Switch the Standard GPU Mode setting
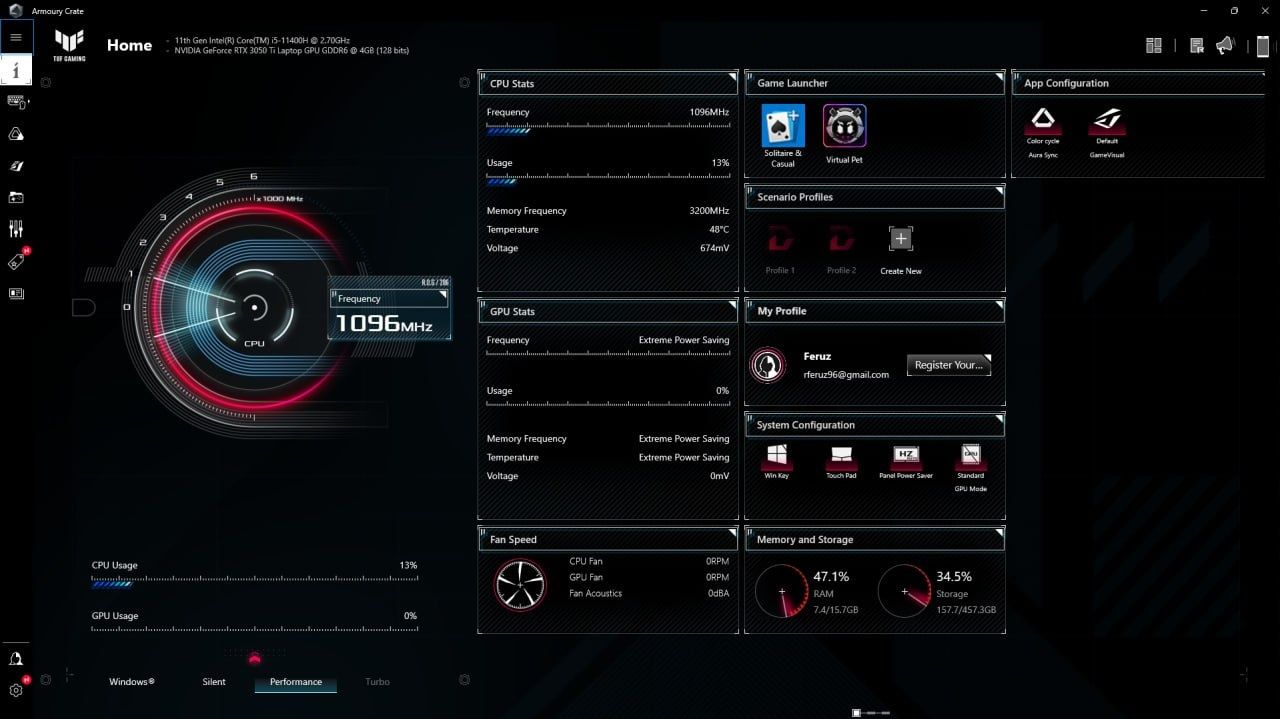This screenshot has height=719, width=1280. tap(970, 456)
